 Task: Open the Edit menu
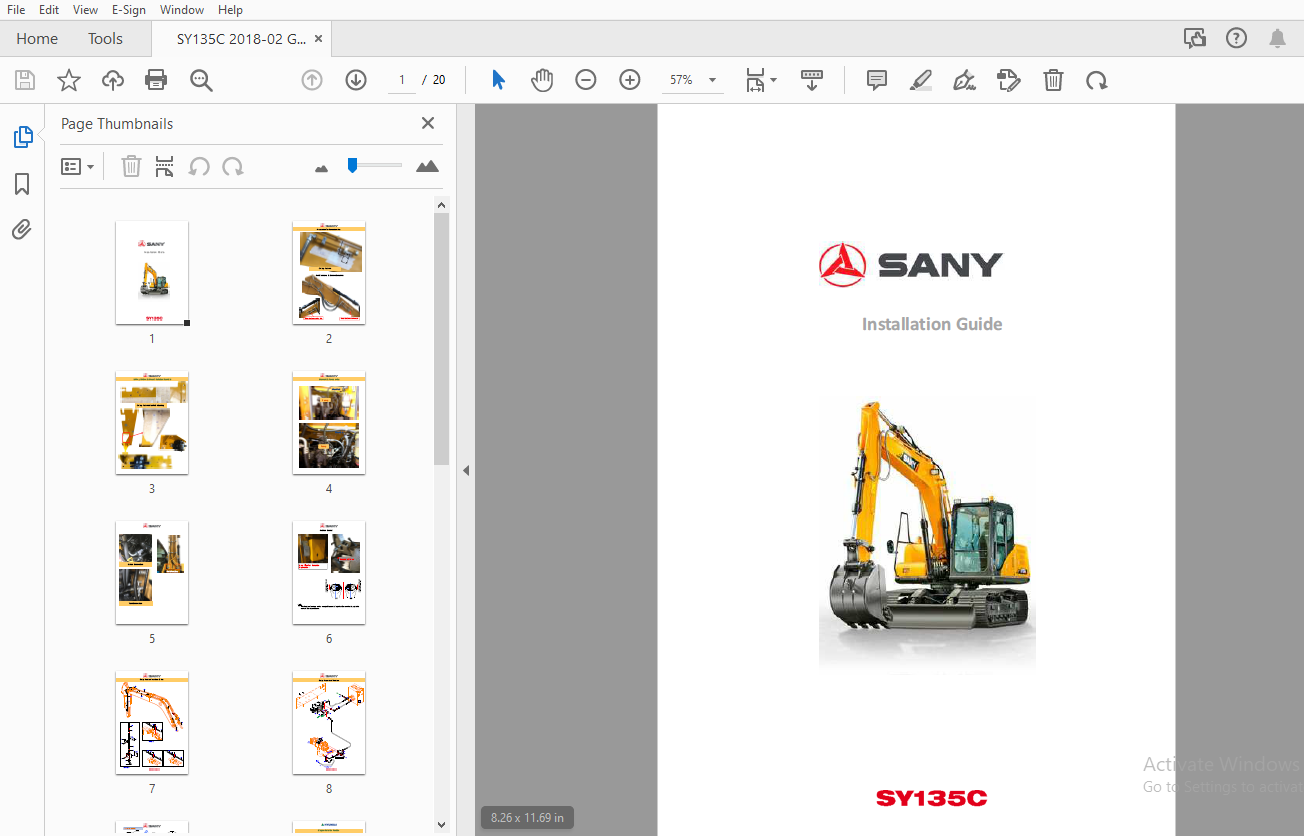click(49, 9)
